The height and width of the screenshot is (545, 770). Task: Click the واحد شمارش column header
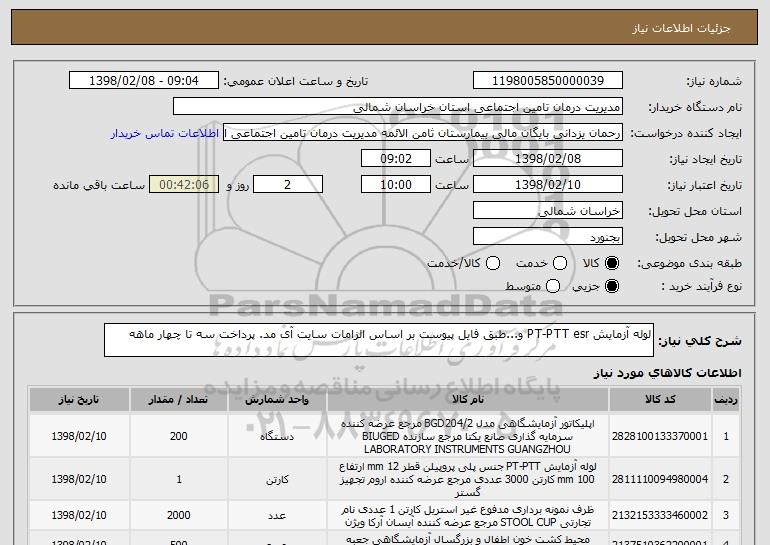point(277,400)
